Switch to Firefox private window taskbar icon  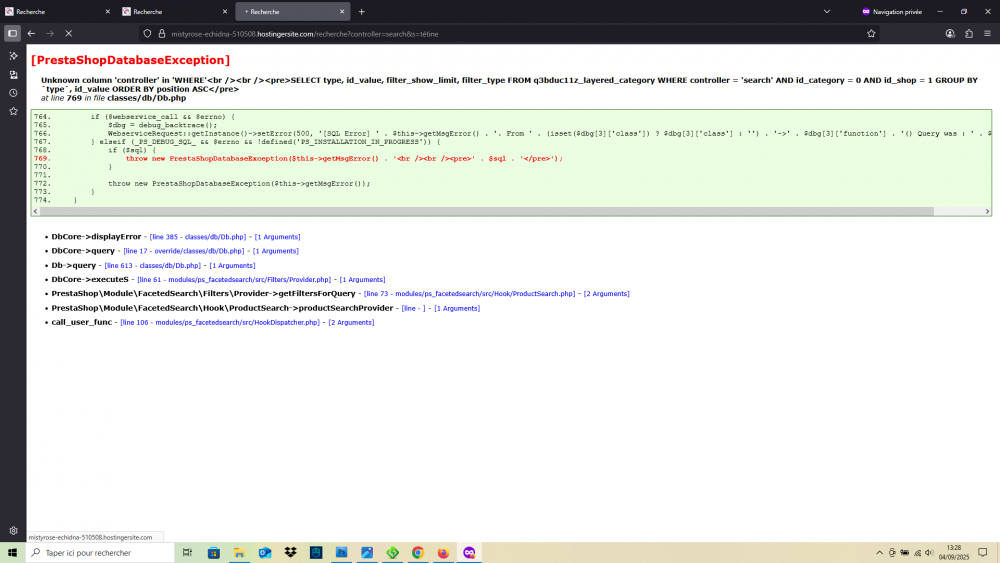tap(469, 553)
